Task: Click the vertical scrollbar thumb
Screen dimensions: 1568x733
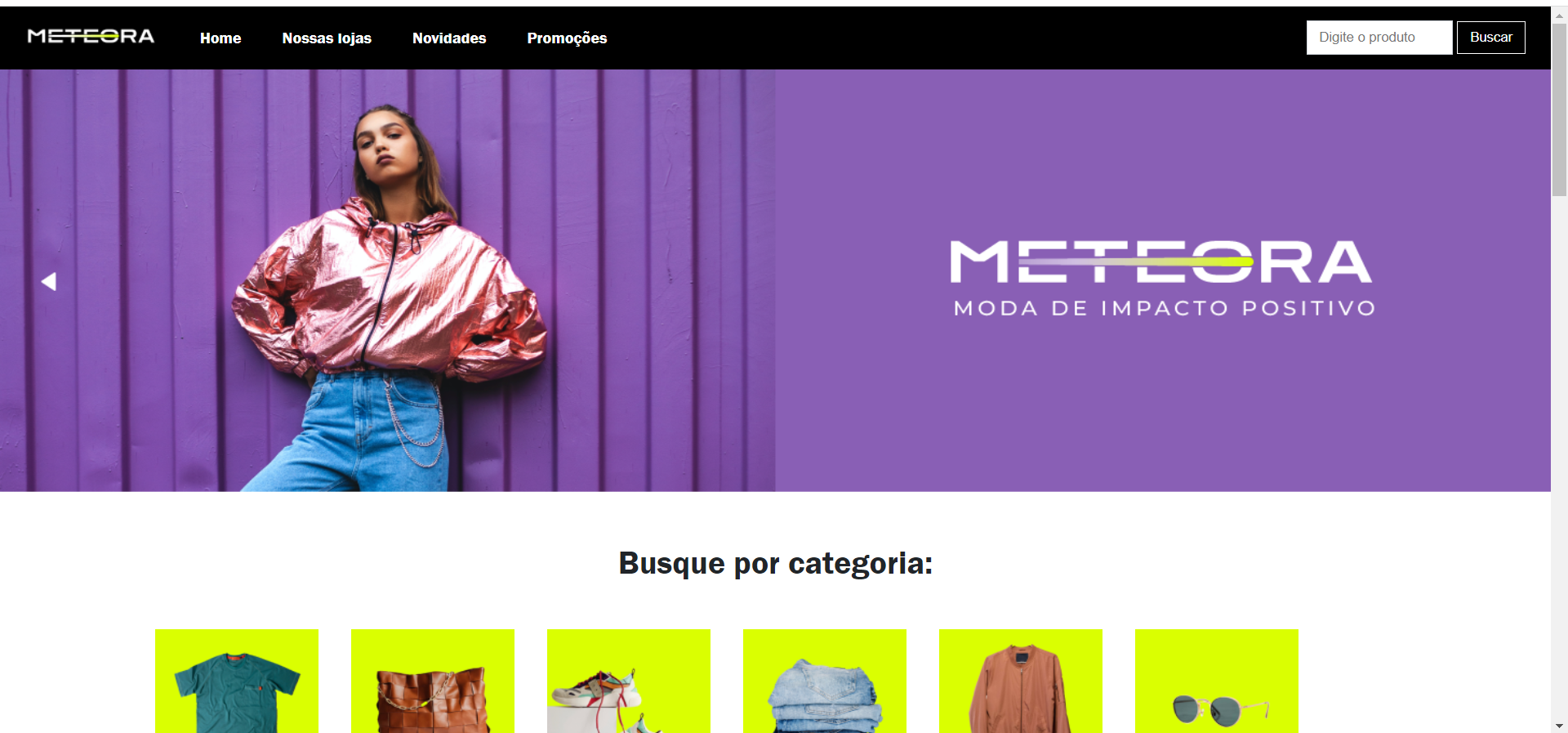Action: 1560,110
